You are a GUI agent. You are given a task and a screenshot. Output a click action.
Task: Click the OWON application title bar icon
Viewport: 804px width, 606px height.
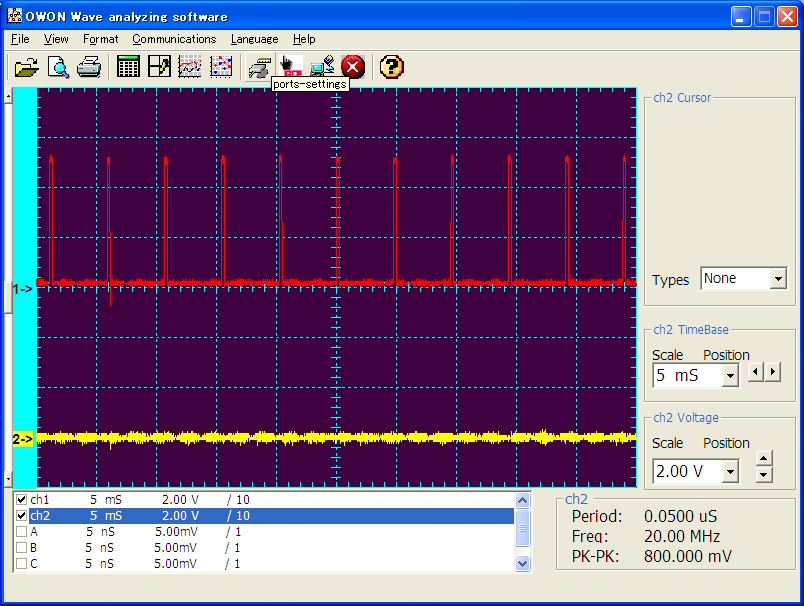(x=14, y=16)
